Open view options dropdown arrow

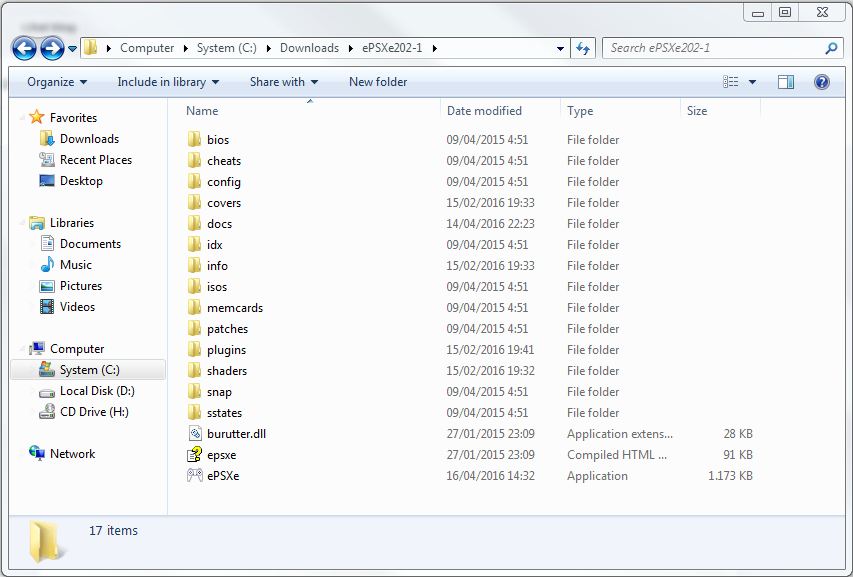click(752, 82)
